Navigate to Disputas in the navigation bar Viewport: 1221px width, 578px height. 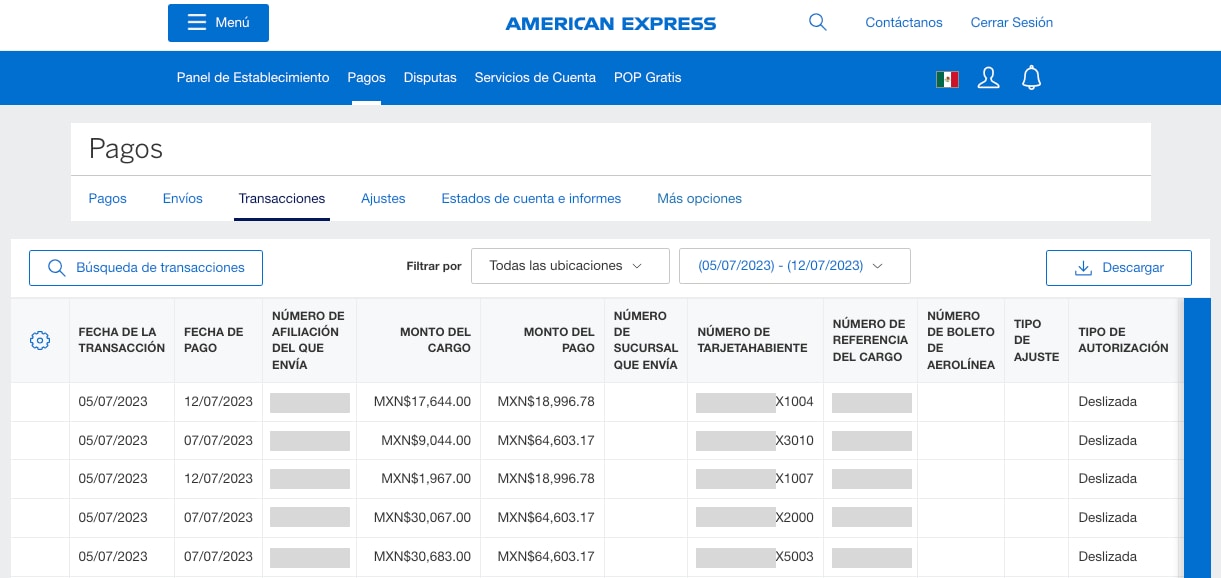[430, 77]
